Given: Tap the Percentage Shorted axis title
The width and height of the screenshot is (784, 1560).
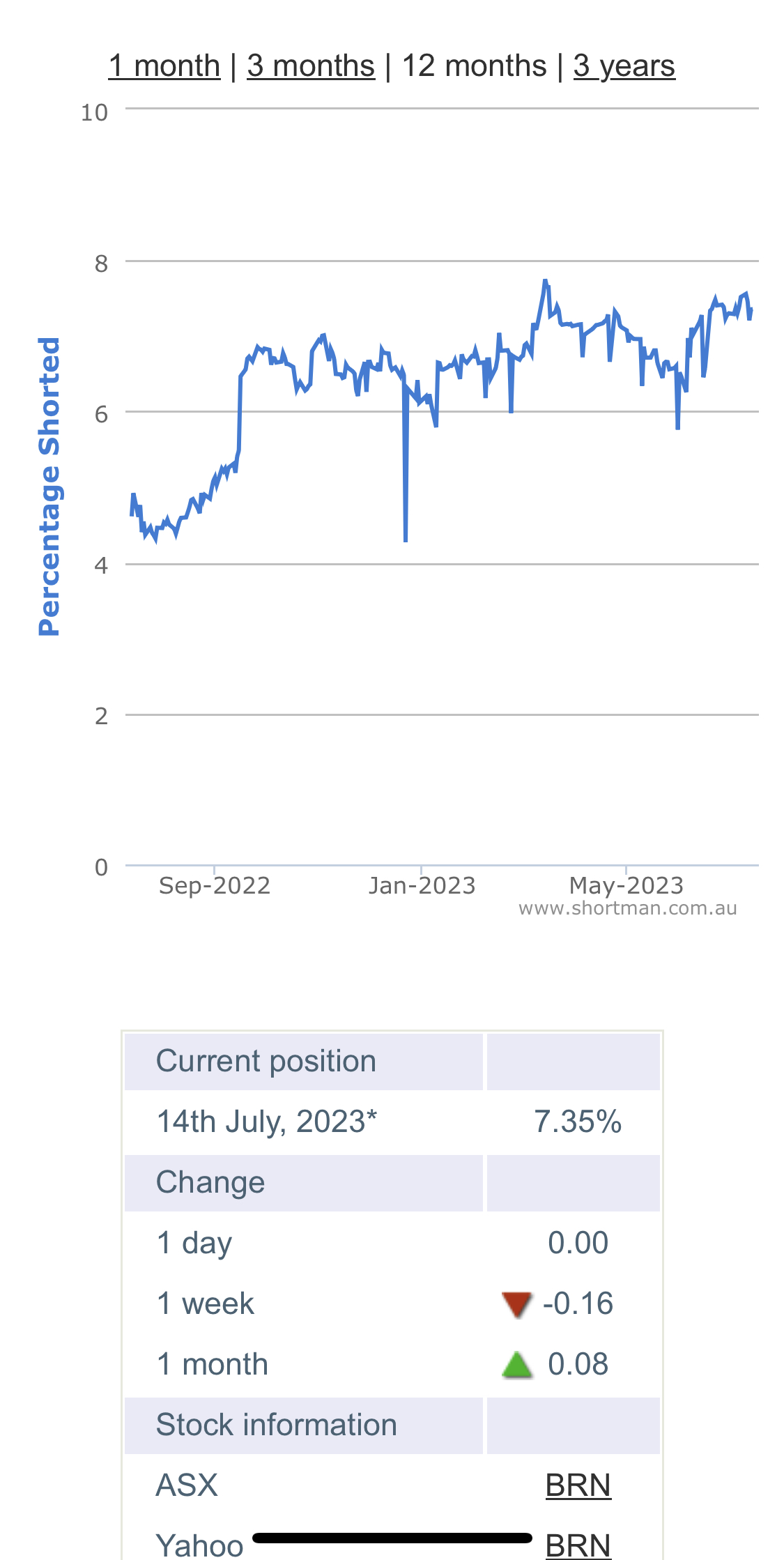Looking at the screenshot, I should [x=49, y=487].
